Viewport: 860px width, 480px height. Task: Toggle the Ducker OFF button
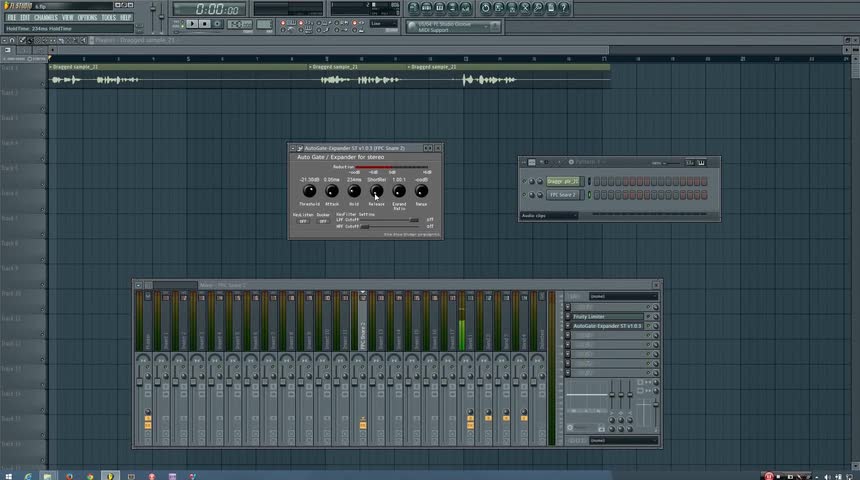[323, 221]
